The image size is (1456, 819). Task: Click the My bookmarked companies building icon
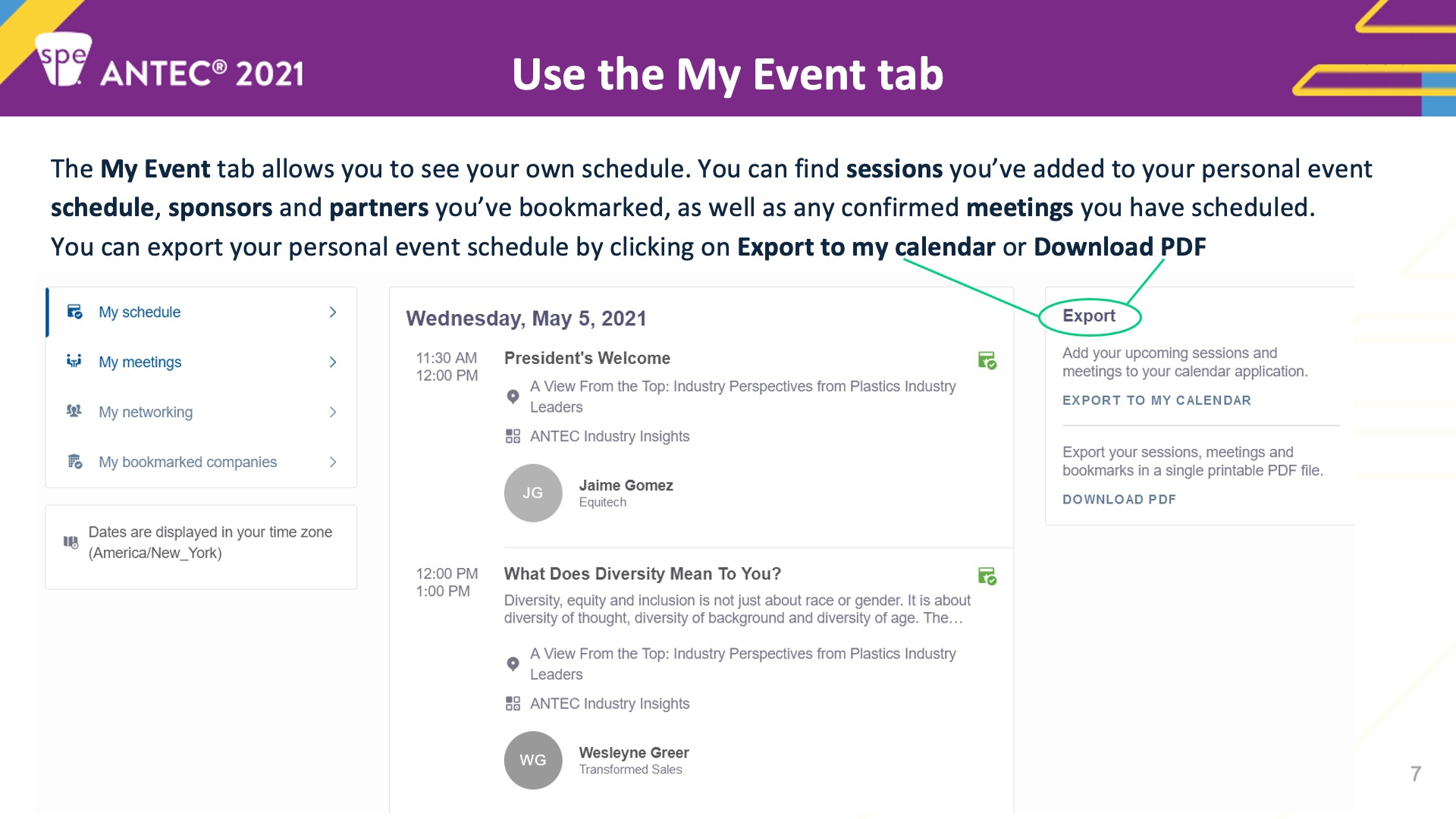coord(74,461)
